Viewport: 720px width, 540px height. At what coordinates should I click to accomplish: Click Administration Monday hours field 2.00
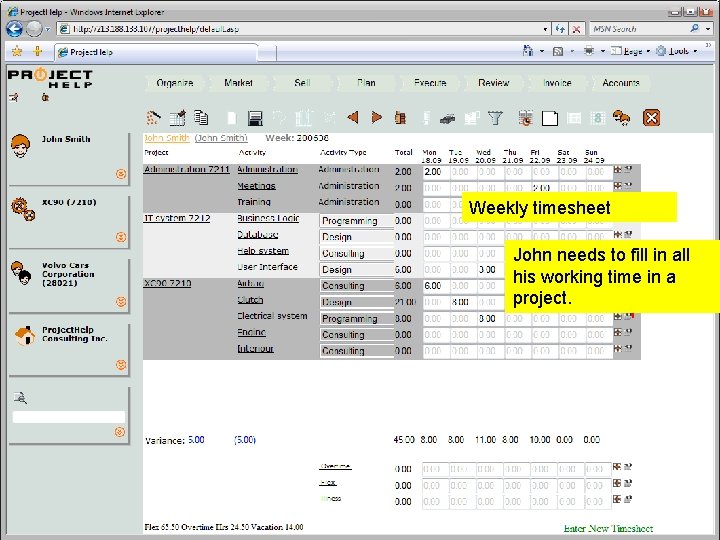[435, 172]
